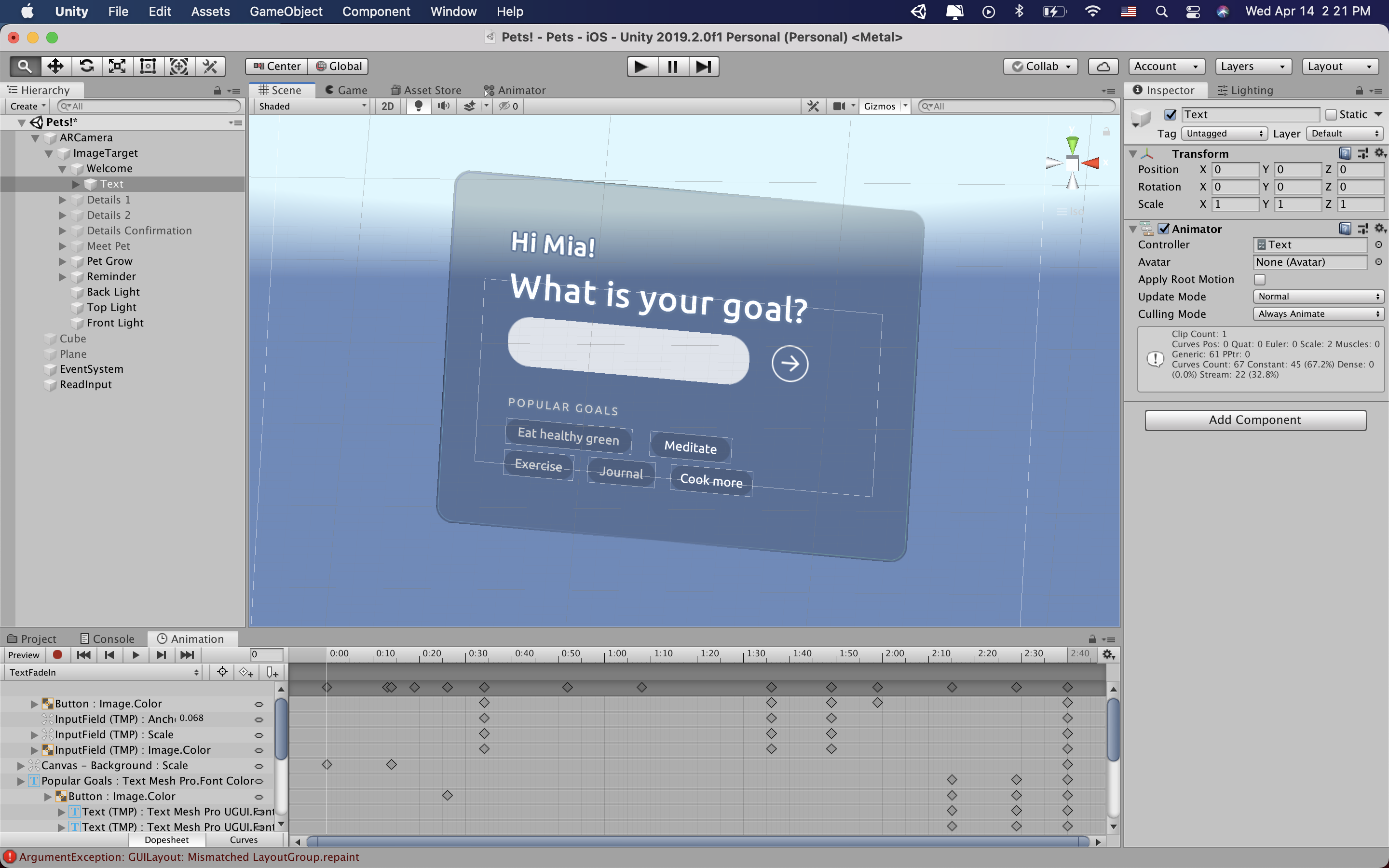Image resolution: width=1389 pixels, height=868 pixels.
Task: Open the cloud Services button
Action: (1103, 67)
